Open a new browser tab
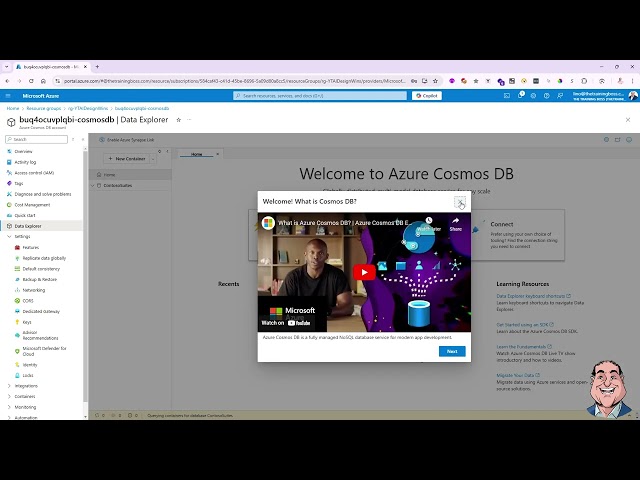 97,67
